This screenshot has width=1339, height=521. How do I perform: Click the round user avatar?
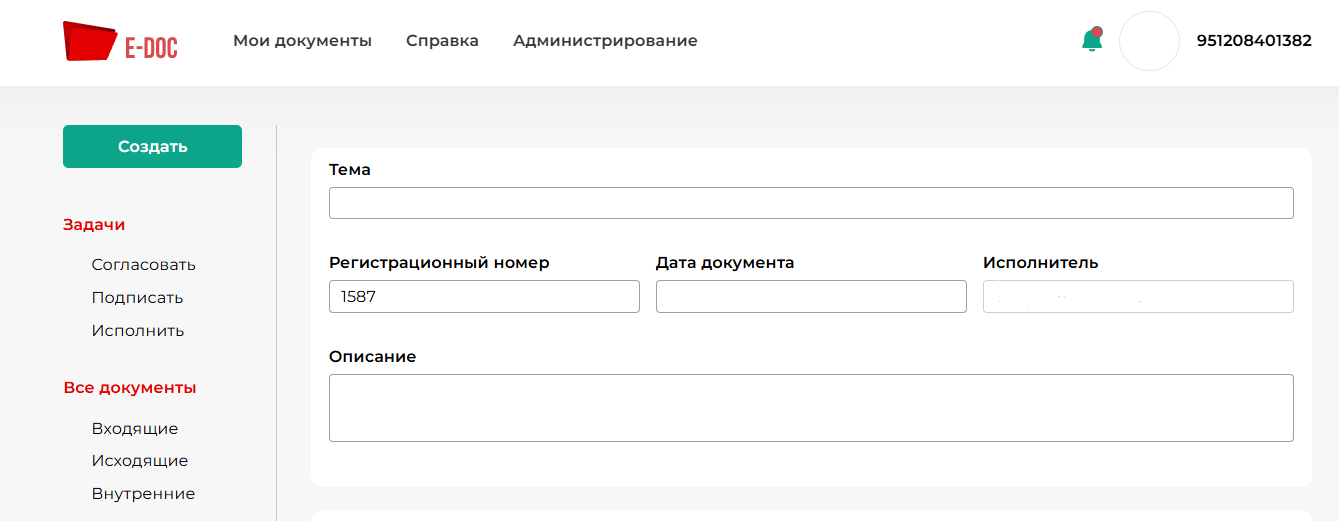(1149, 41)
